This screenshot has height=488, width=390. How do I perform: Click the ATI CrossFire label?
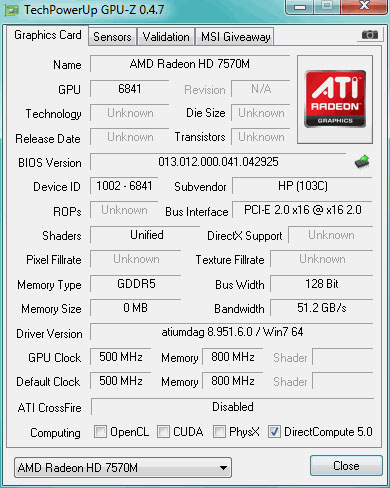point(49,408)
